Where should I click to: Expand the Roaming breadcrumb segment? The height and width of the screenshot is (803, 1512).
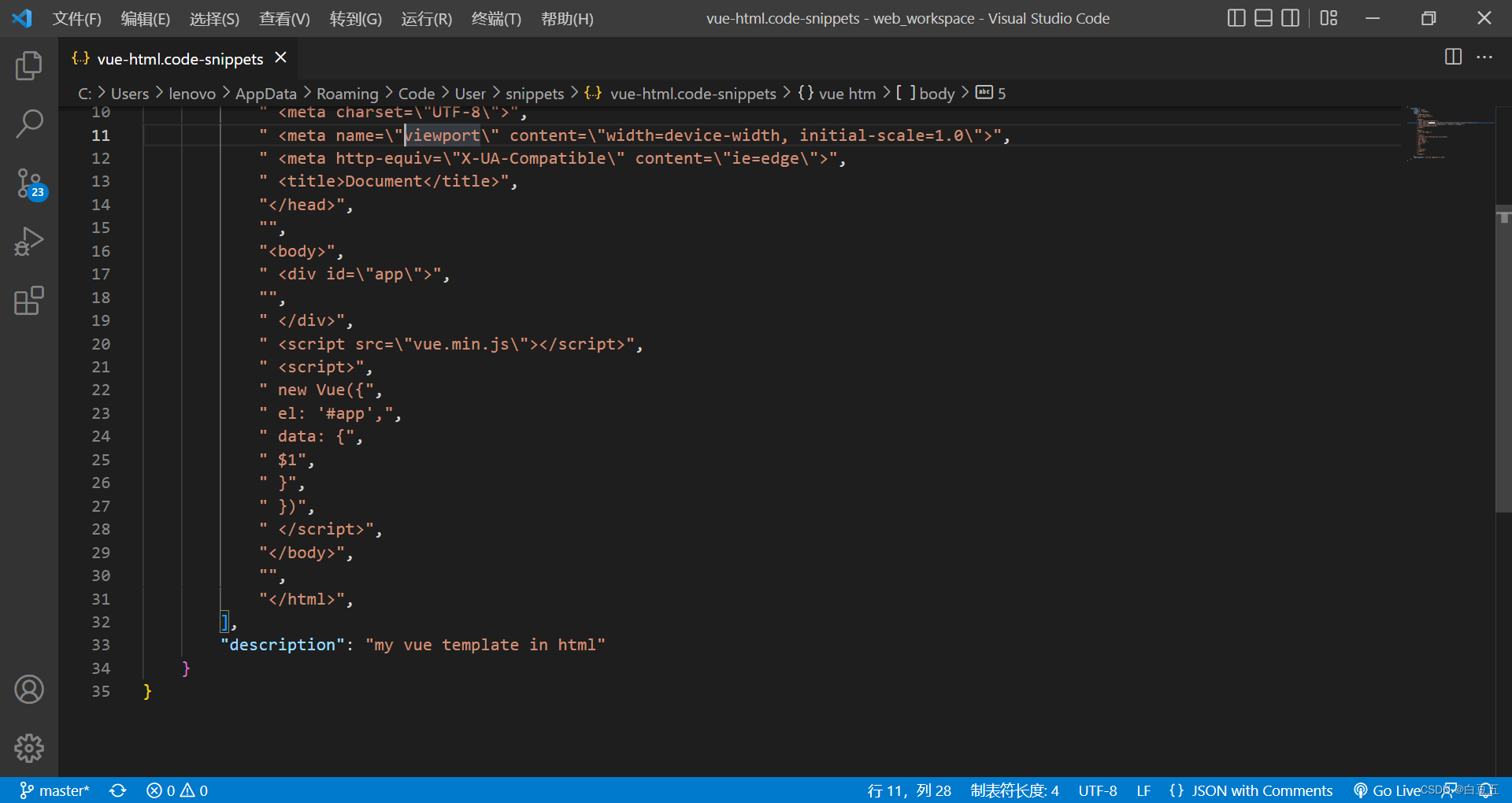click(x=347, y=94)
